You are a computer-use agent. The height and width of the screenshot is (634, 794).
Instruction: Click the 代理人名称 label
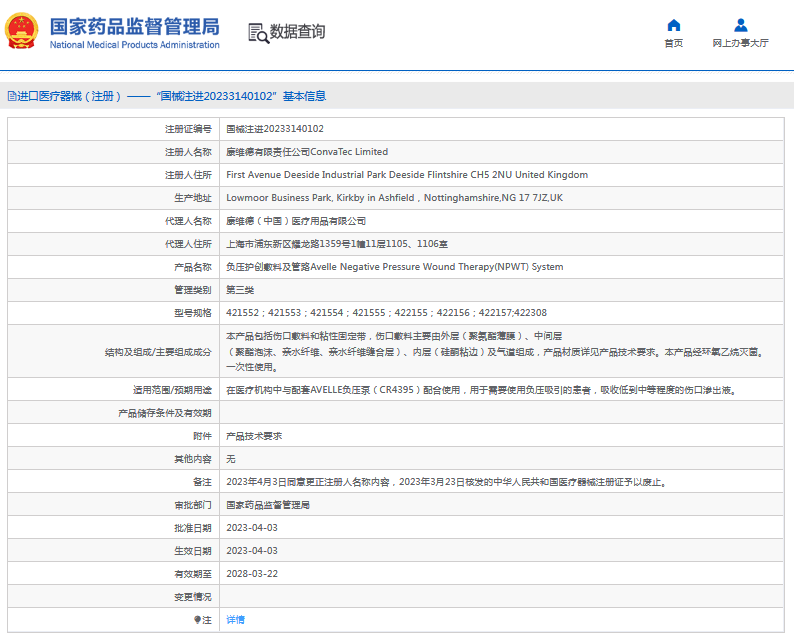(x=188, y=221)
